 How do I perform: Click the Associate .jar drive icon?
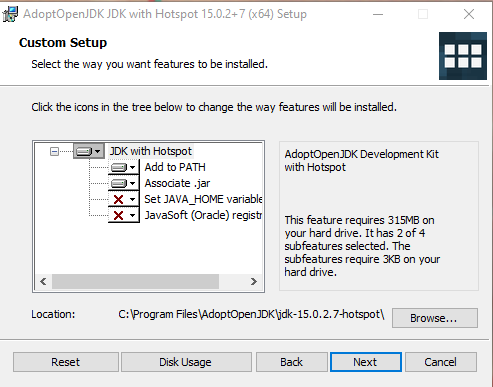[119, 183]
